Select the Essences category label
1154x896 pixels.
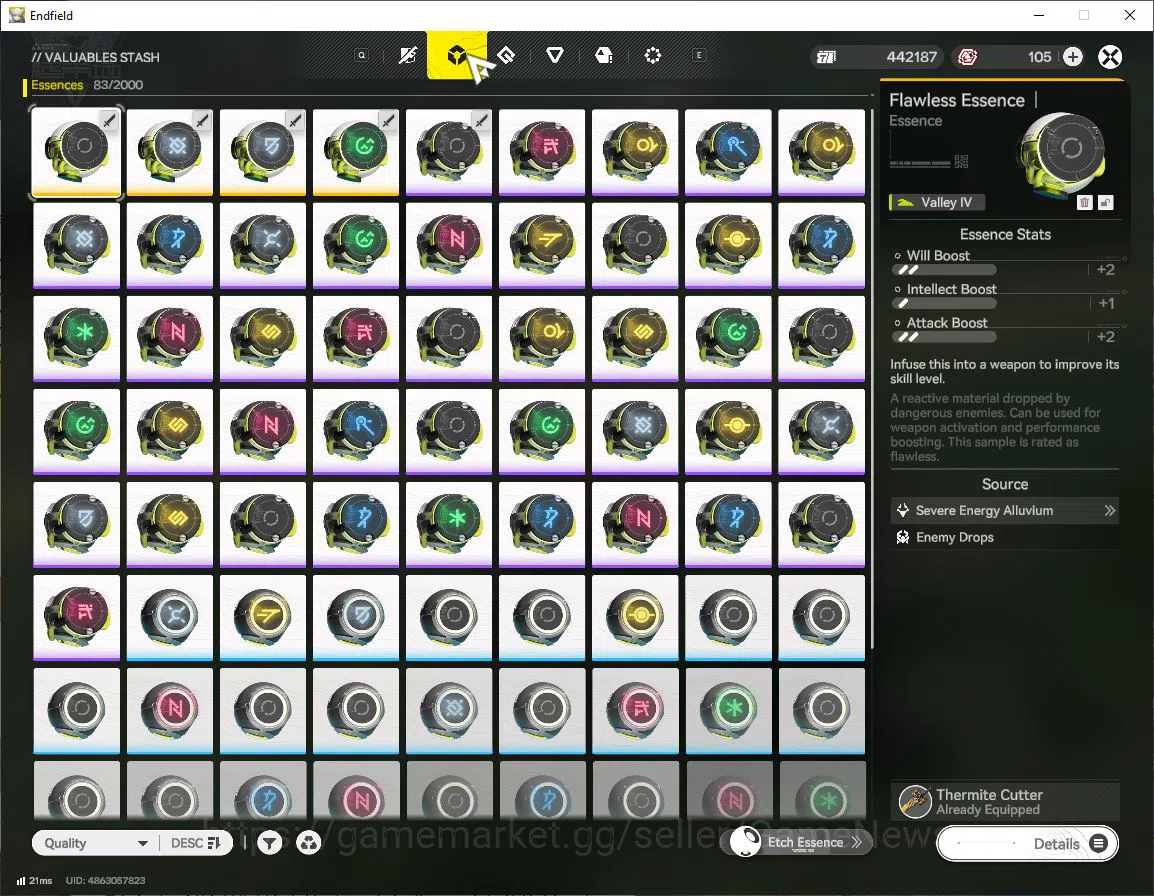[57, 85]
